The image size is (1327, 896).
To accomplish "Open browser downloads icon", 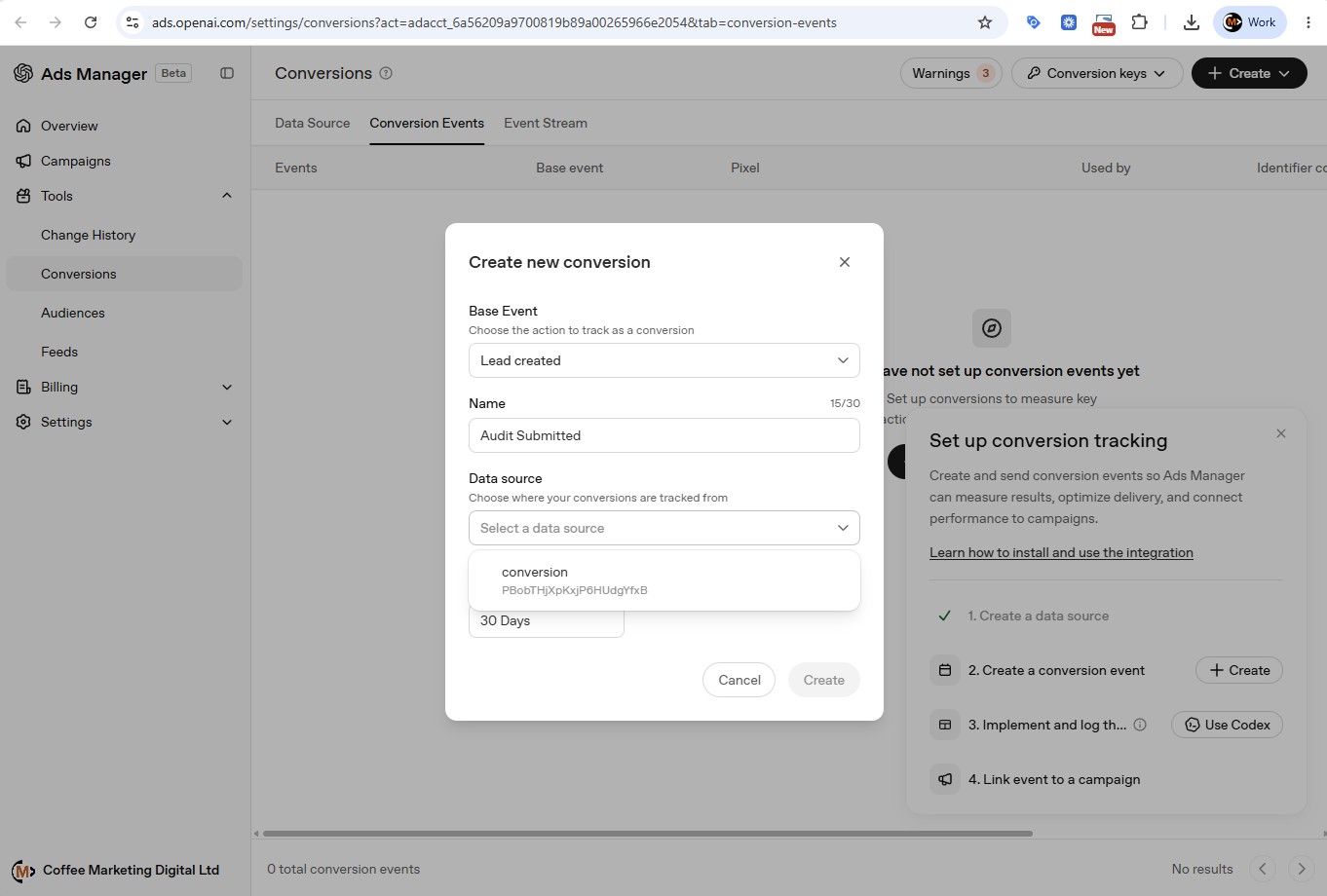I will coord(1191,22).
